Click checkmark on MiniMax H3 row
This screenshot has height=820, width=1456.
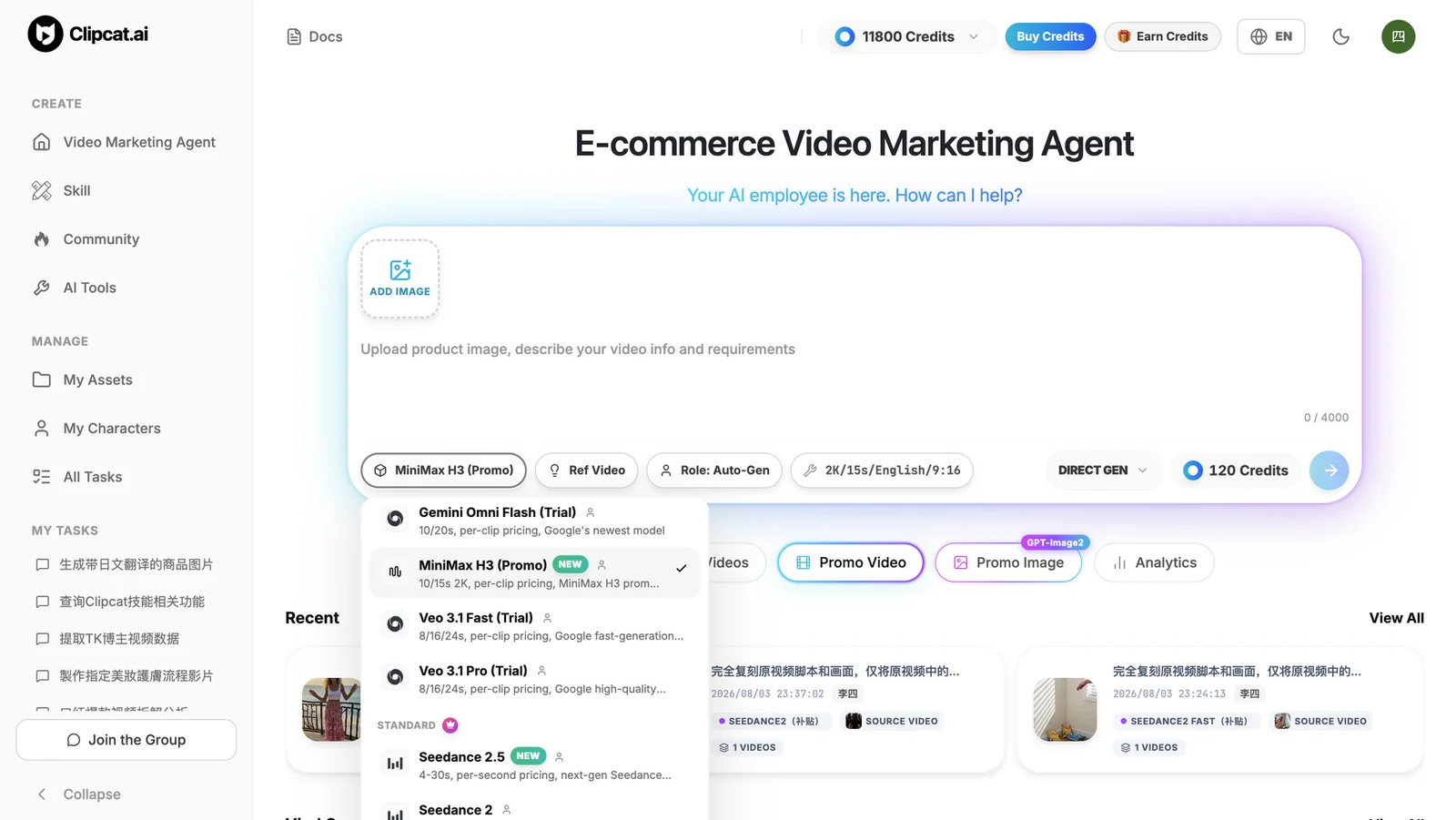[681, 568]
